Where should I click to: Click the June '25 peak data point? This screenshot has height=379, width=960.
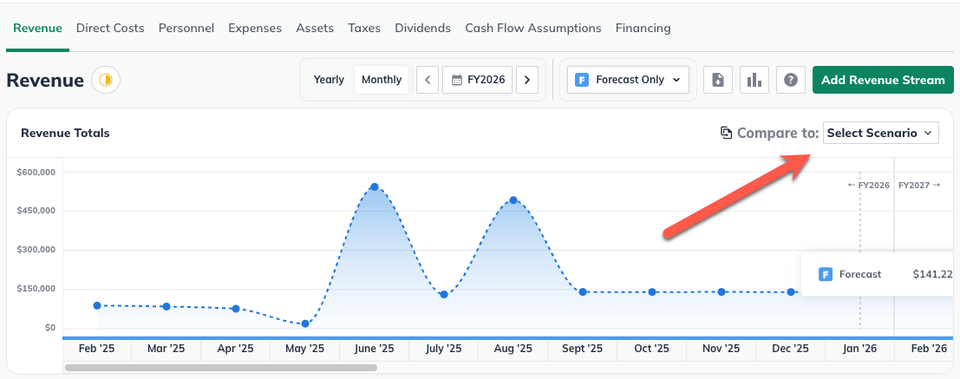374,187
